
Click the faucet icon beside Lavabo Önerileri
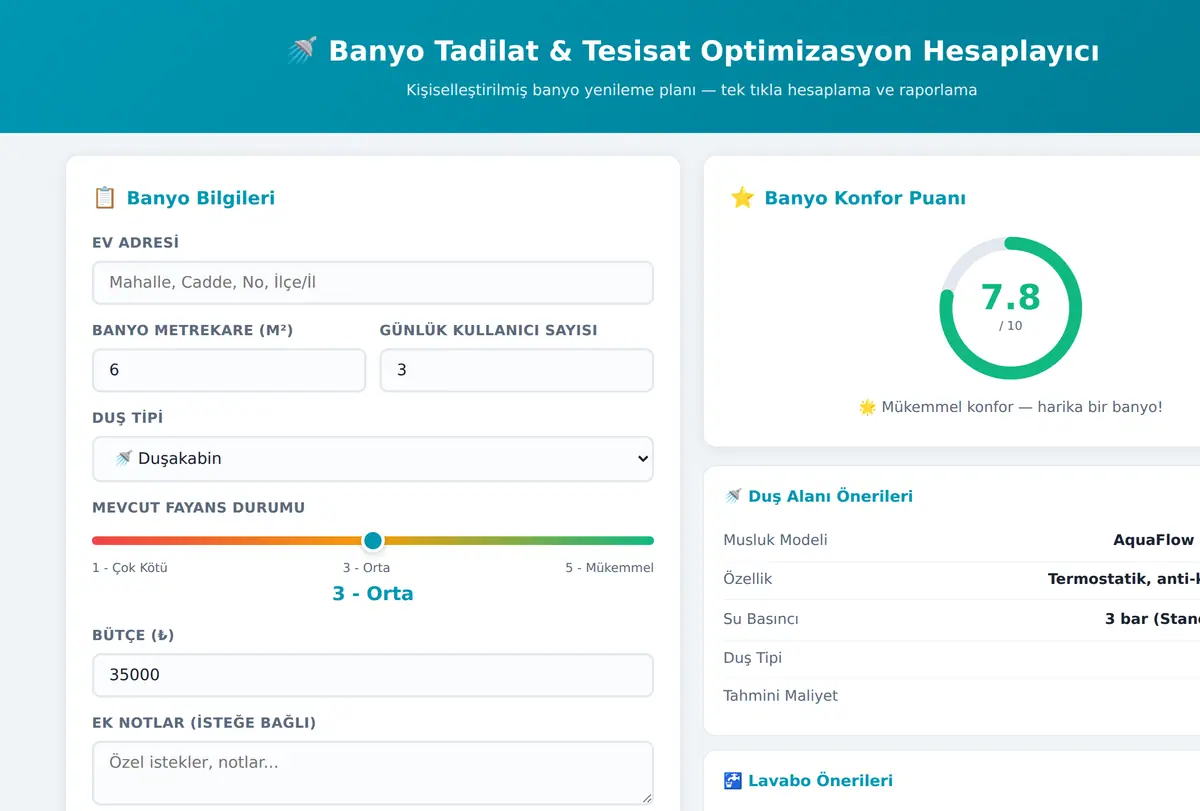point(732,780)
